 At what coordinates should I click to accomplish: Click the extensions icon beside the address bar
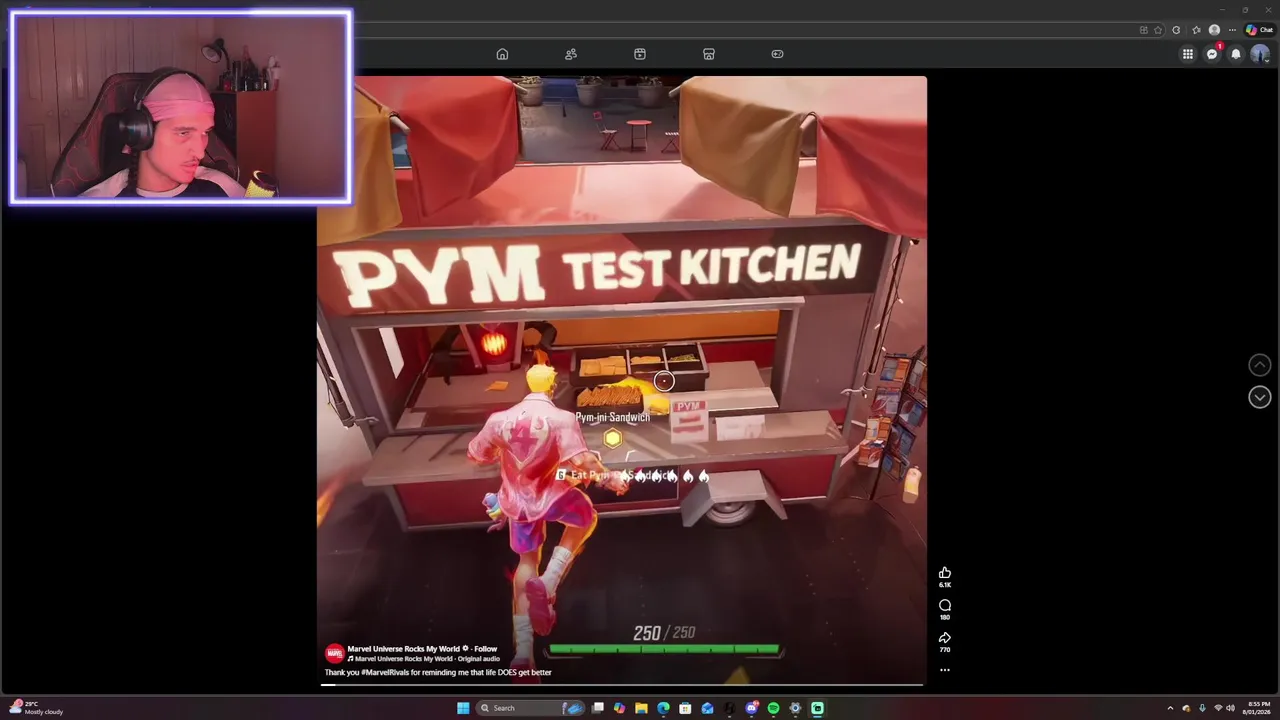pyautogui.click(x=1176, y=30)
